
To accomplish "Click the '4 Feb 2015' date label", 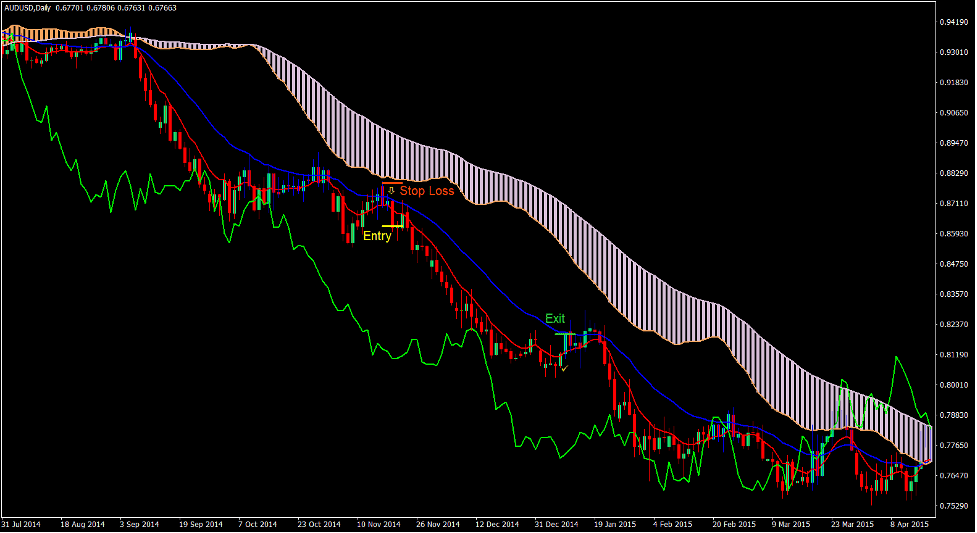I will click(672, 524).
